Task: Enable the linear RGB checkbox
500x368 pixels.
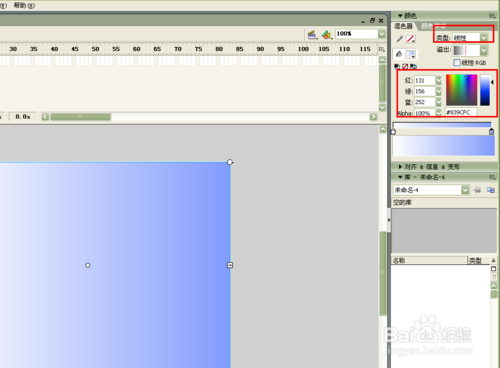Action: point(457,63)
